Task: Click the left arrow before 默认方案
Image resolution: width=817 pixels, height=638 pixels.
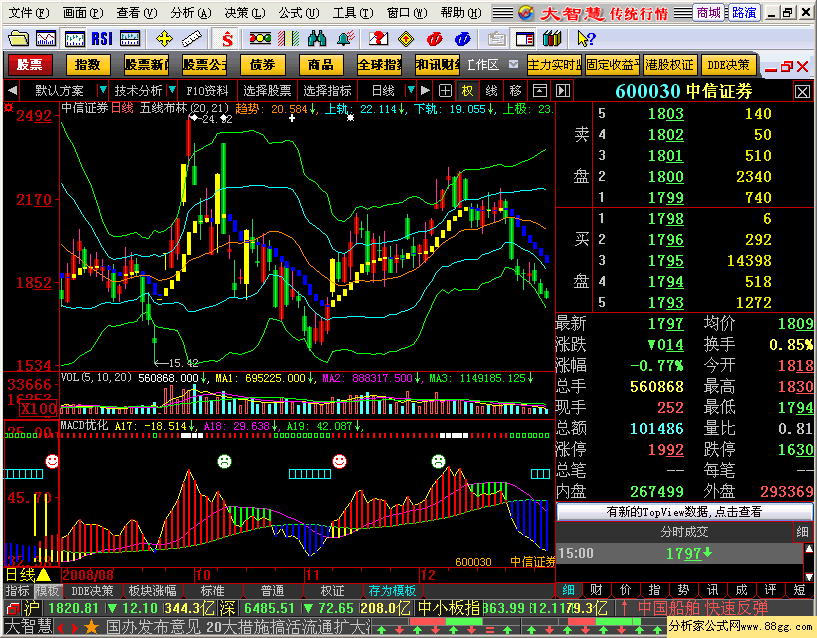Action: 13,90
